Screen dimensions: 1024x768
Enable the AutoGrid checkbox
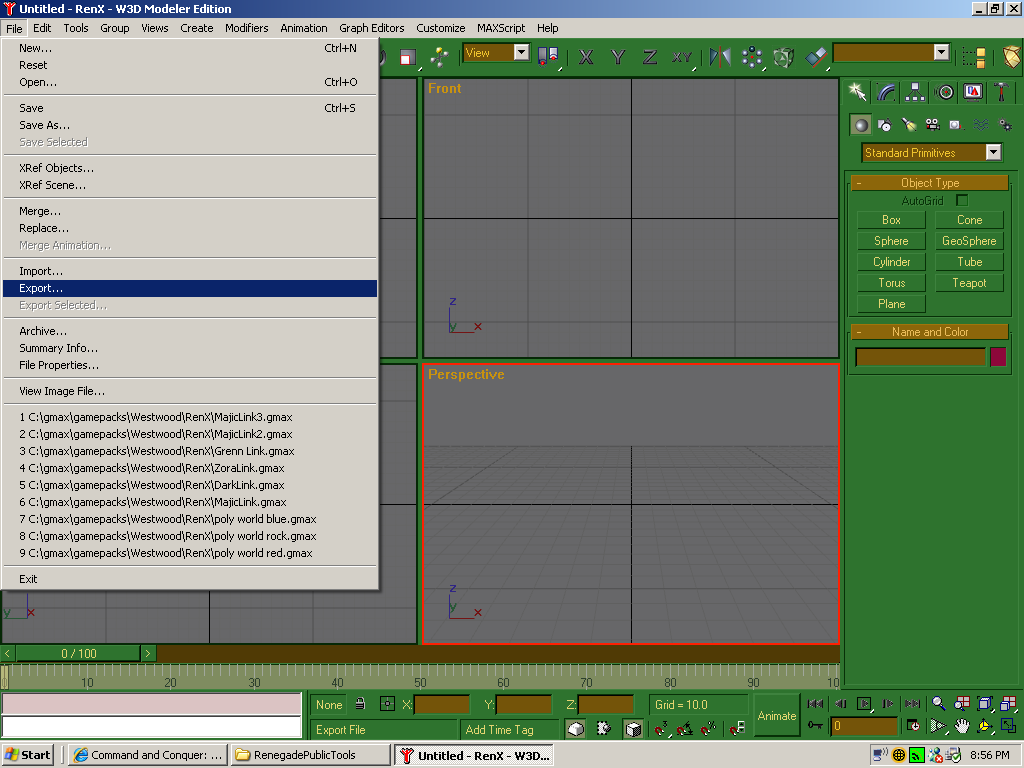click(x=962, y=201)
